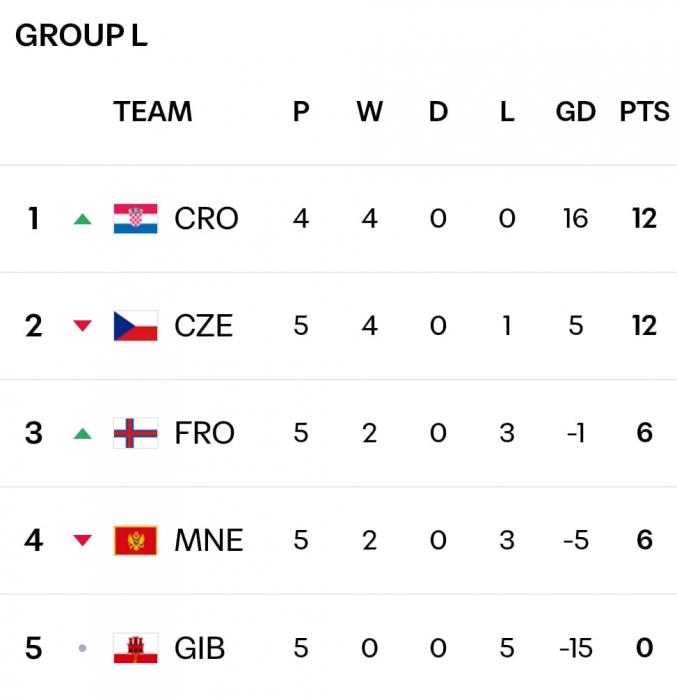Click the Faroe Islands flag icon

point(135,433)
